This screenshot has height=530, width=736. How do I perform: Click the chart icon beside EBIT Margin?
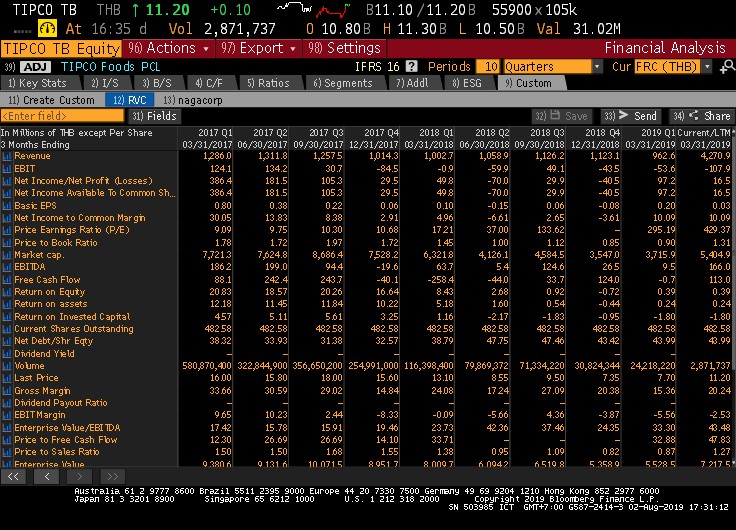[7, 415]
